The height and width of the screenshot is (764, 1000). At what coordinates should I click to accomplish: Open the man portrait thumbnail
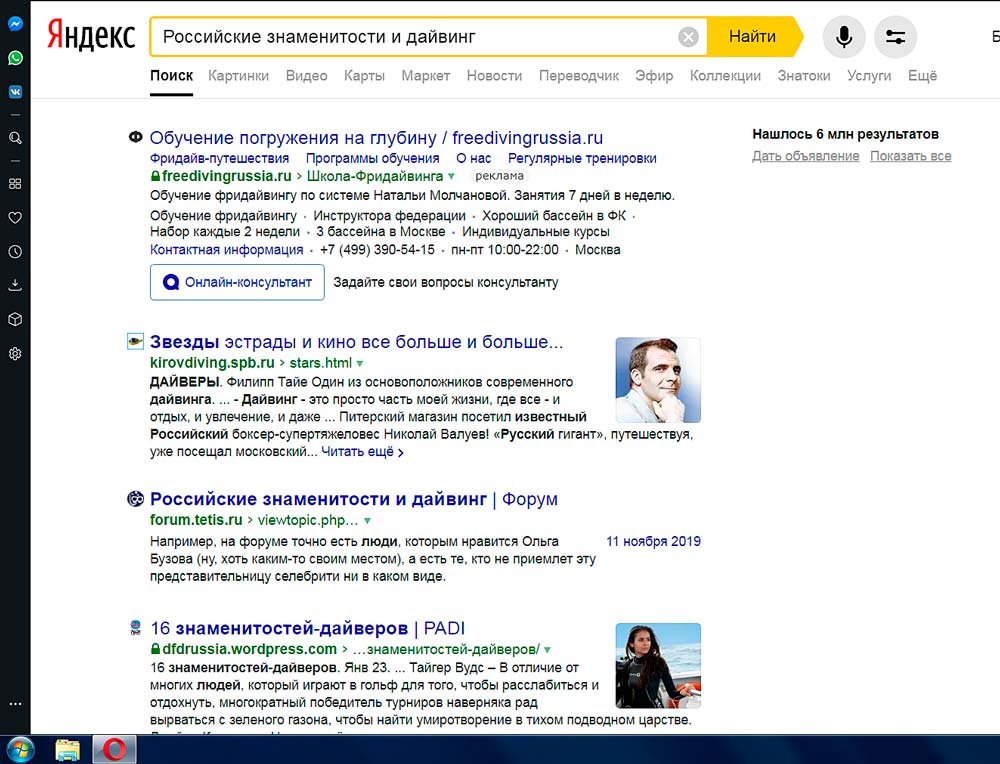[658, 380]
